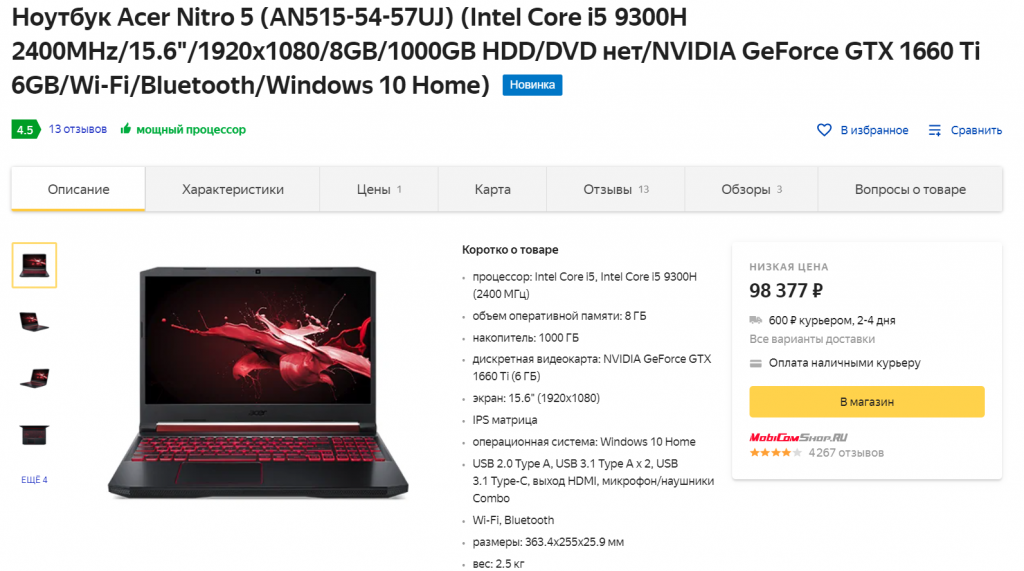The width and height of the screenshot is (1024, 571).
Task: Open Все варианты доставки link
Action: coord(812,339)
